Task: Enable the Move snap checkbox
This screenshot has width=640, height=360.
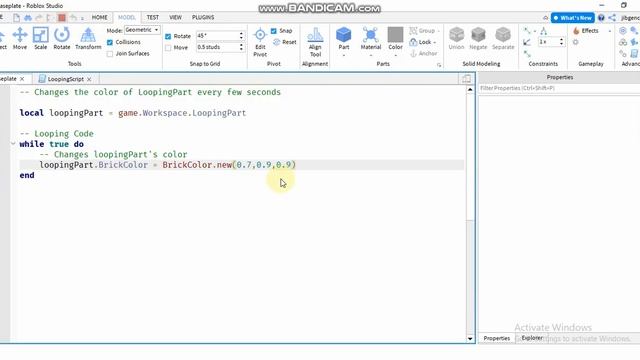Action: (168, 48)
